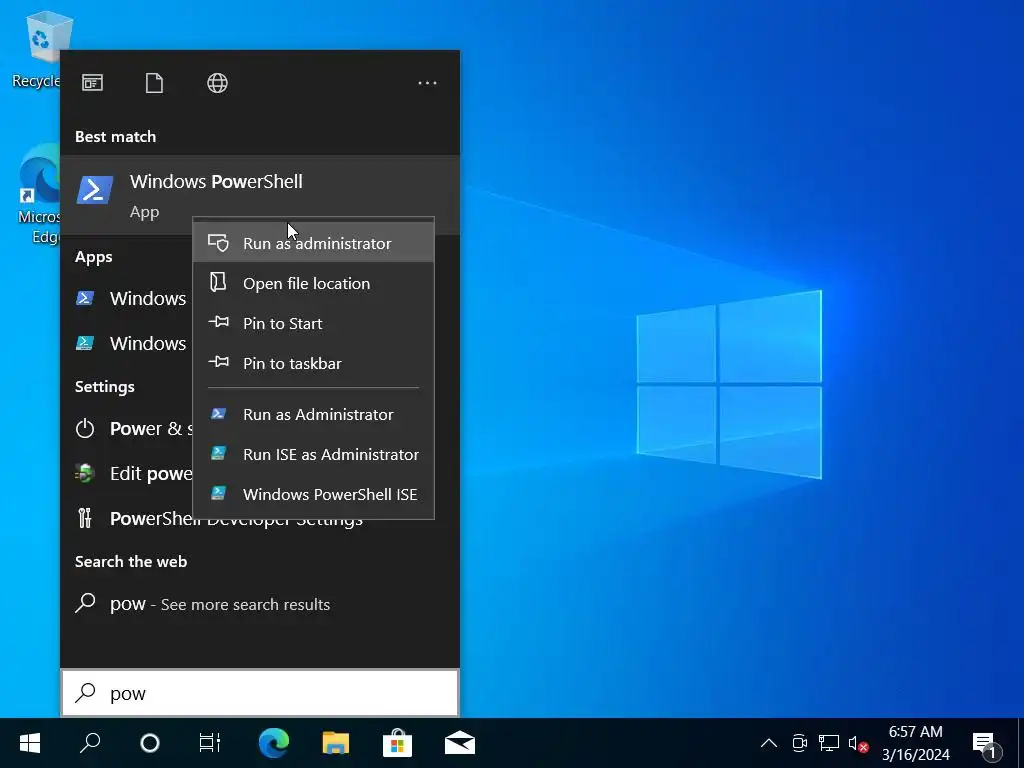The image size is (1024, 768).
Task: Choose Run as administrator with shield icon
Action: click(313, 243)
